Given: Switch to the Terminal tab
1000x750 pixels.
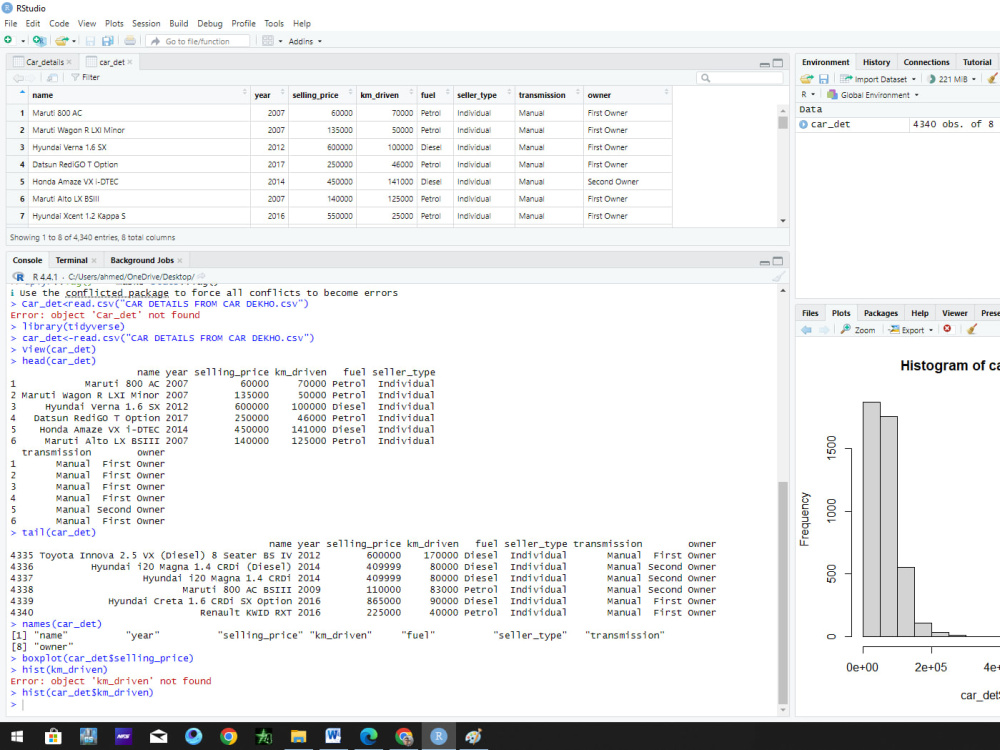Looking at the screenshot, I should coord(71,260).
